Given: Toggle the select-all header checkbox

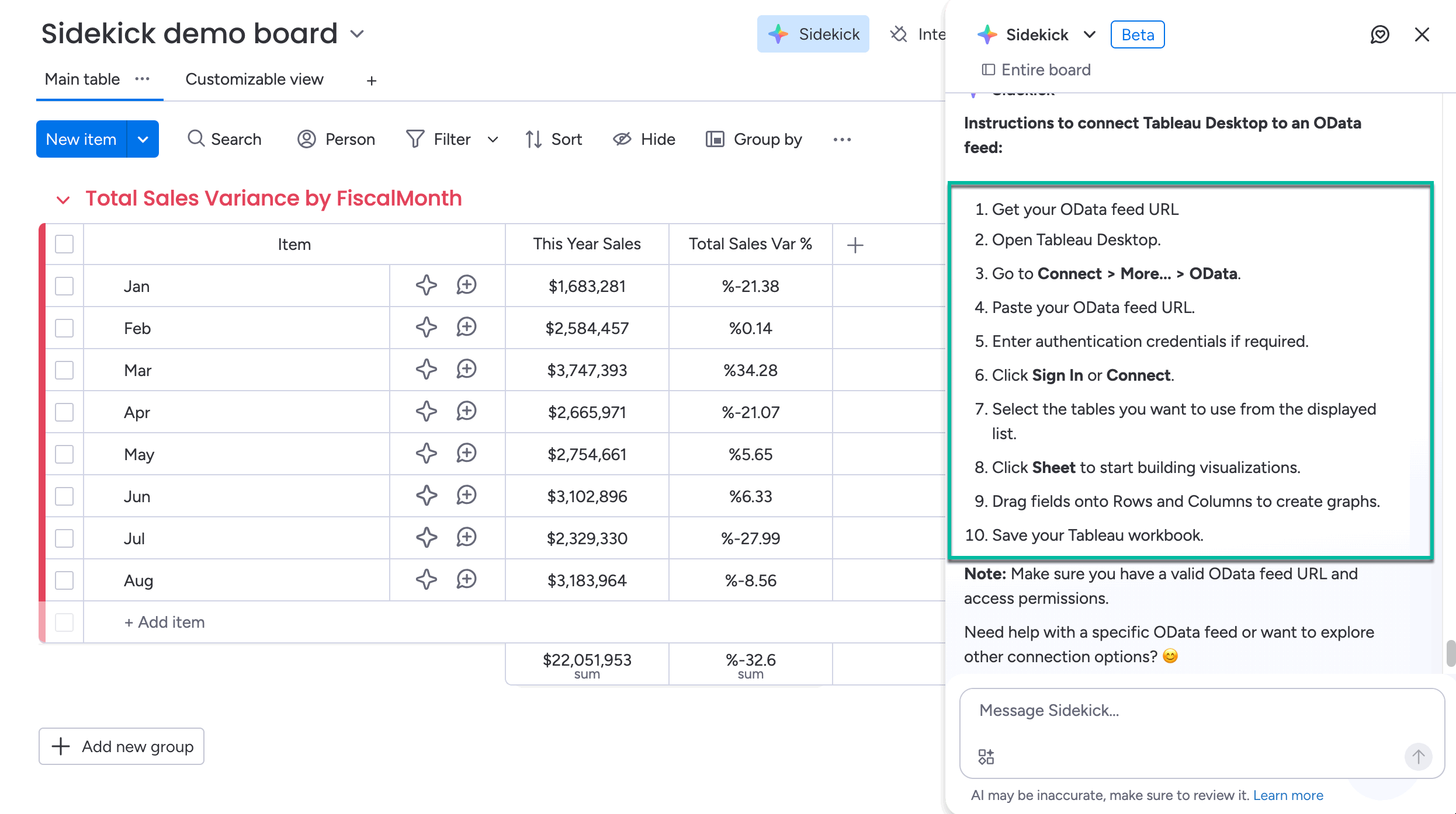Looking at the screenshot, I should [x=64, y=244].
